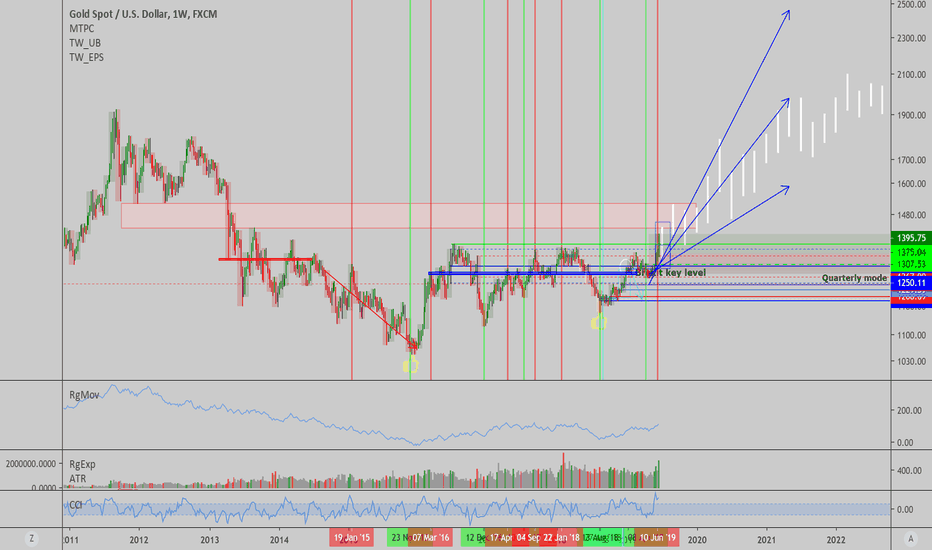This screenshot has height=550, width=932.
Task: Click the 2020 year on time axis
Action: tap(697, 540)
